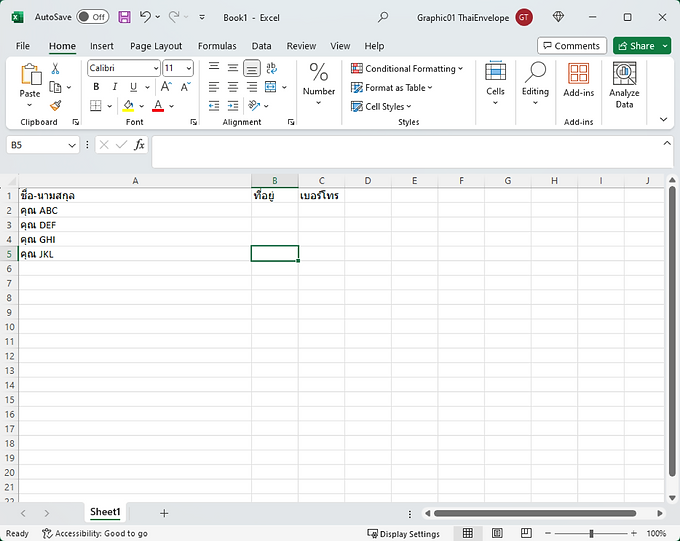Toggle Wrap Text option

click(271, 68)
